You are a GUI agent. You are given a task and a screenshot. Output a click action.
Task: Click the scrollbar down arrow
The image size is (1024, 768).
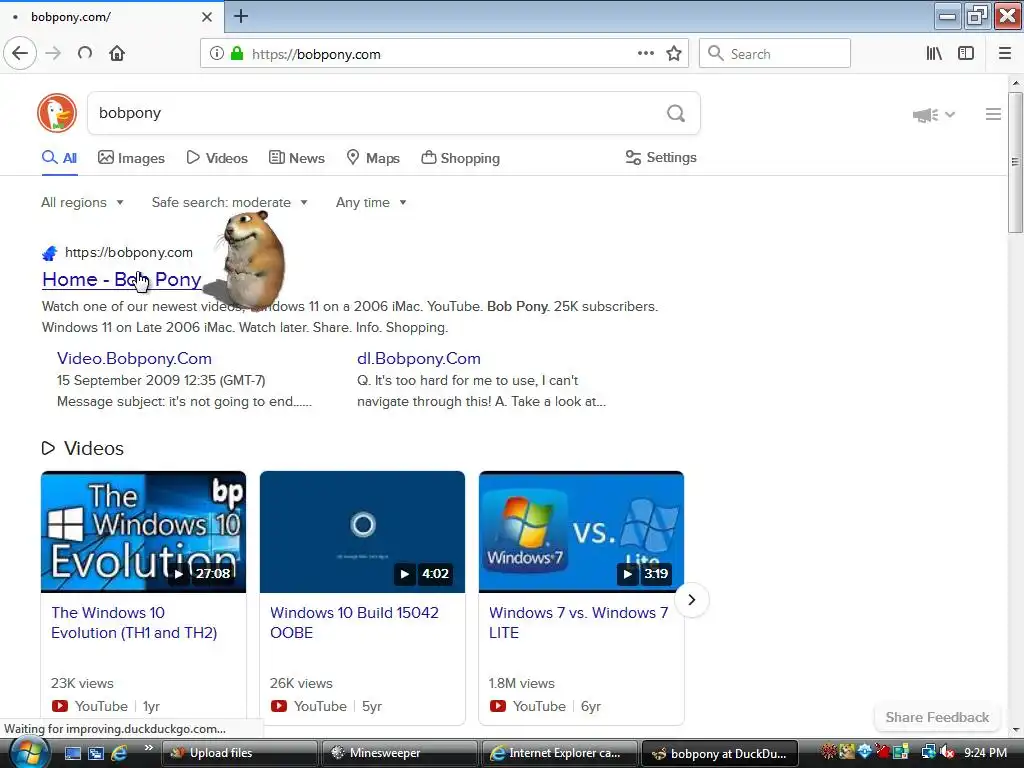pos(1015,730)
